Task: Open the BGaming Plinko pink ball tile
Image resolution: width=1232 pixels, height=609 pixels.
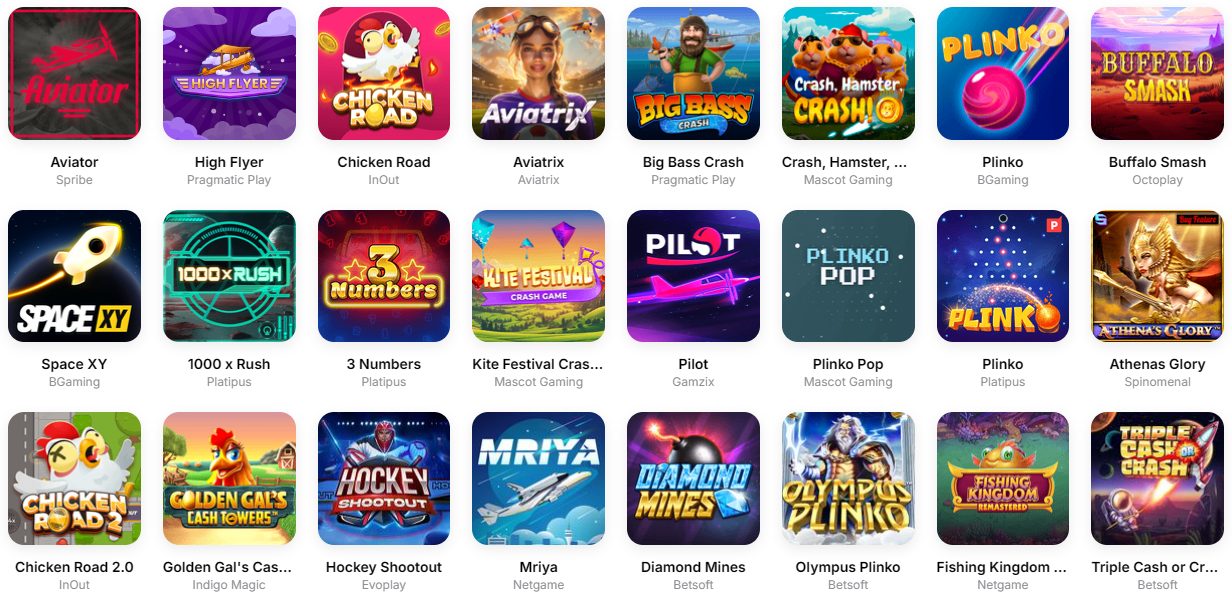Action: [1003, 73]
